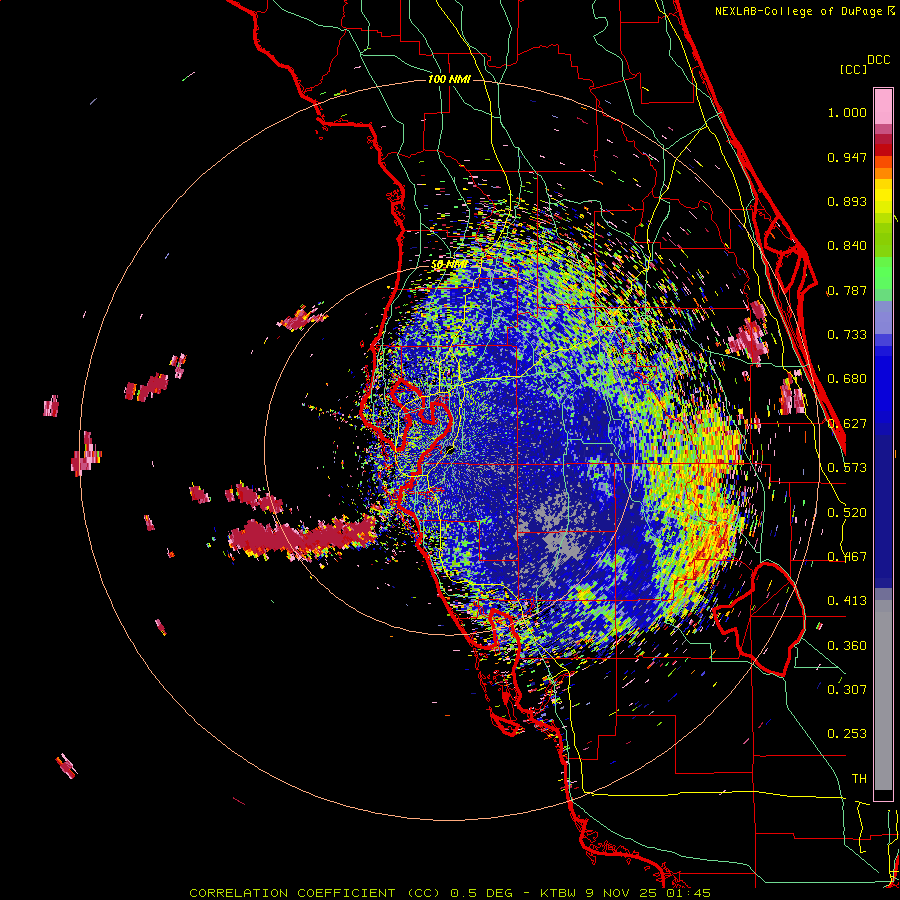Pick the pink band atop the color bar

pos(883,107)
